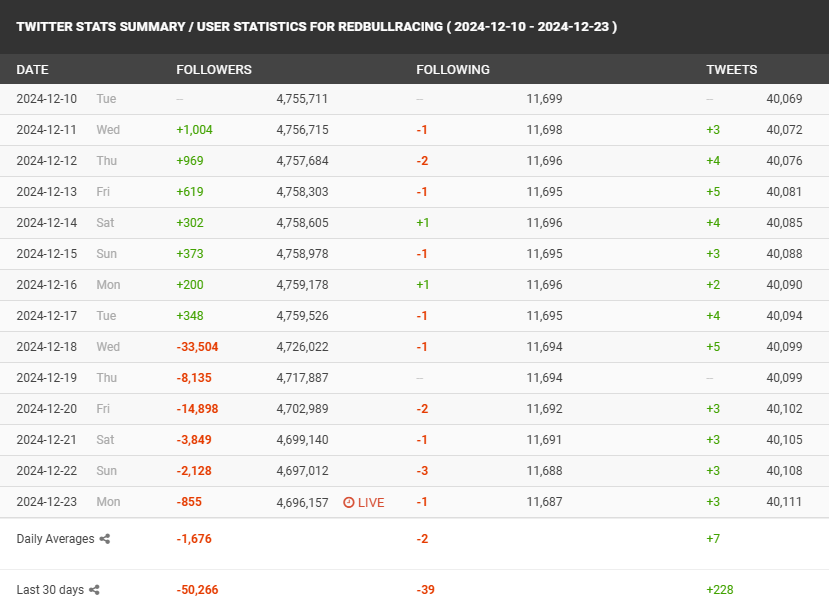Click the share icon beside Last 30 days
This screenshot has height=607, width=829.
pos(94,590)
